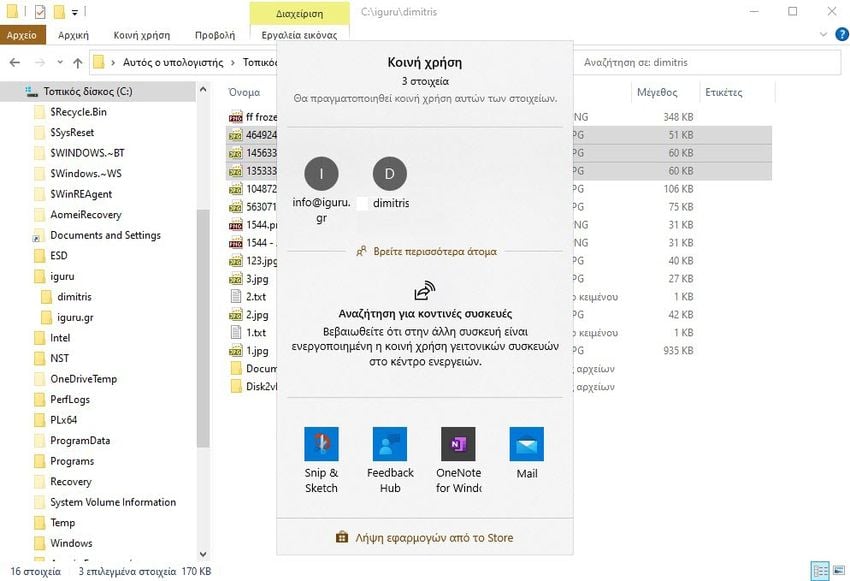
Task: Click the Properties checkmark icon in title bar
Action: pos(40,12)
